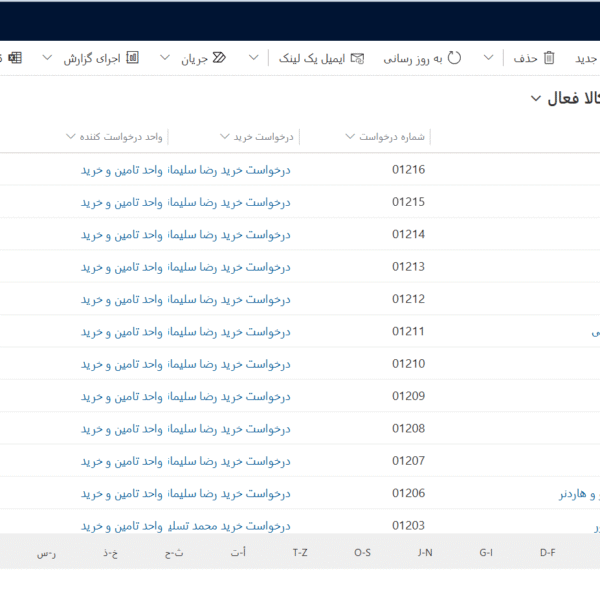The width and height of the screenshot is (600, 600).
Task: Open the dropdown arrow next to جریان
Action: [x=164, y=58]
